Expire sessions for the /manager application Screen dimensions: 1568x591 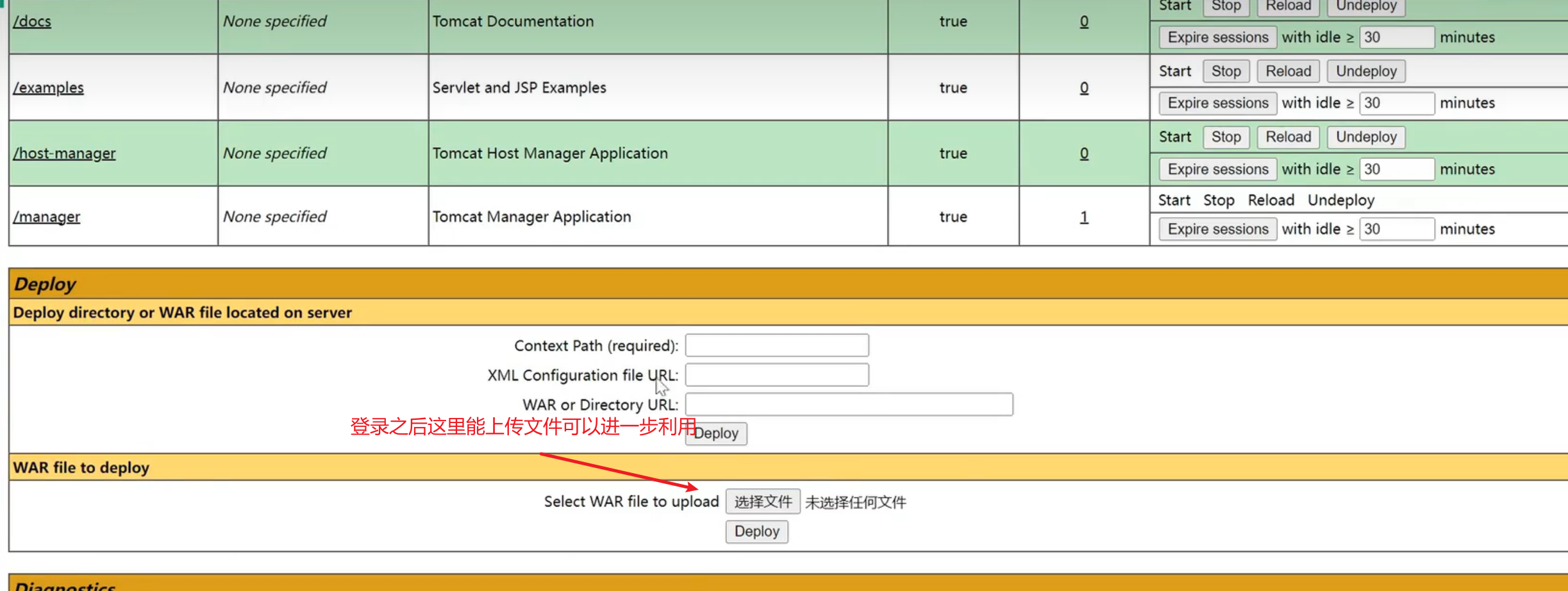point(1217,229)
